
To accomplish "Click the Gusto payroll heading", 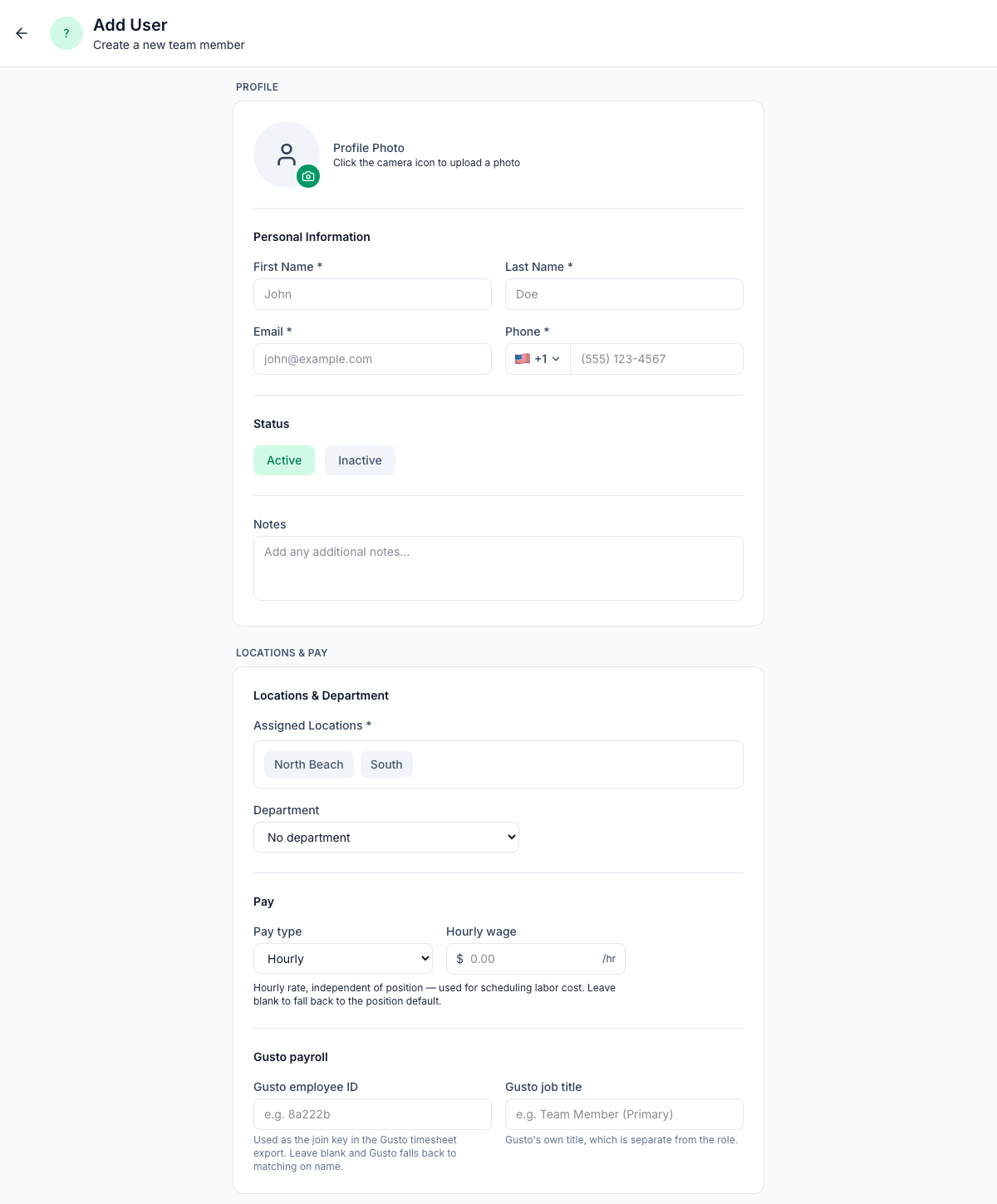I will [x=291, y=1057].
